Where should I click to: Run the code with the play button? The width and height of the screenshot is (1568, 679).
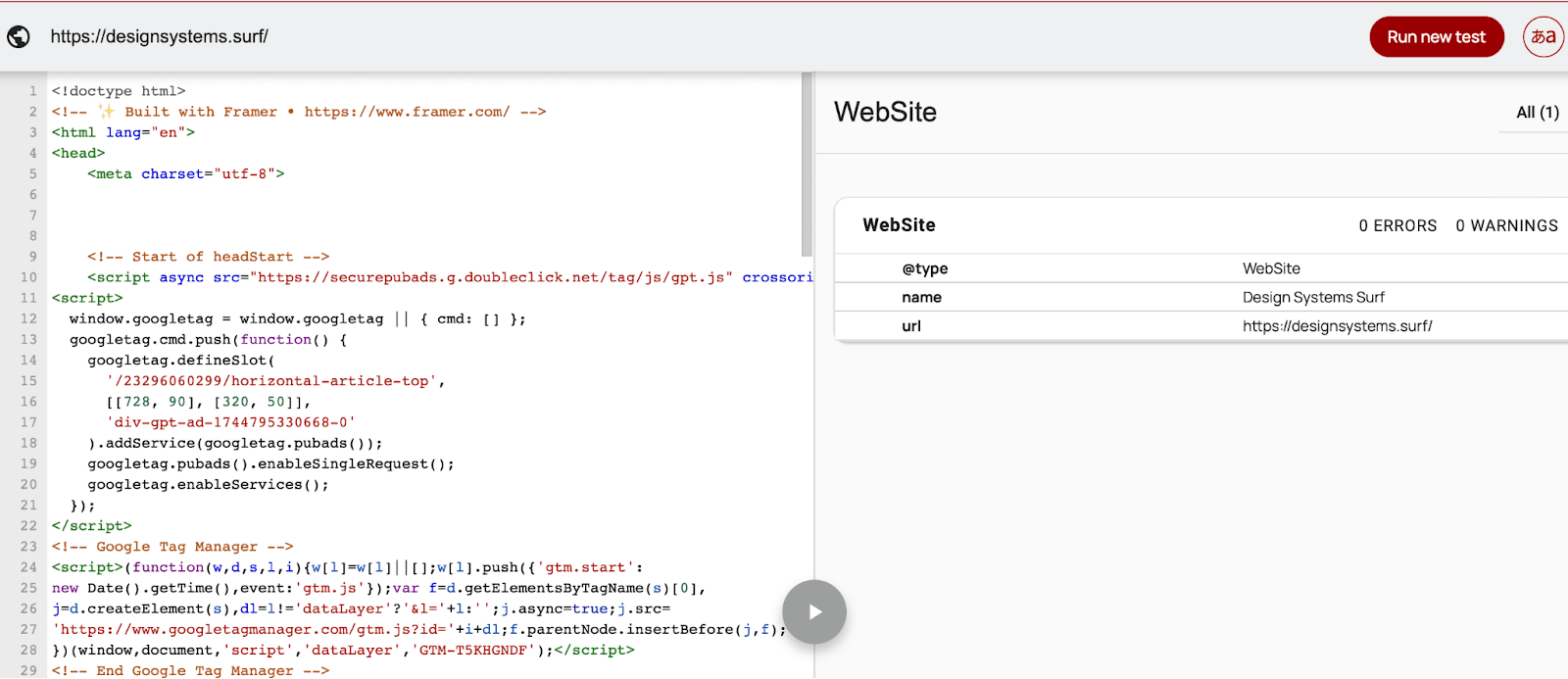tap(814, 612)
